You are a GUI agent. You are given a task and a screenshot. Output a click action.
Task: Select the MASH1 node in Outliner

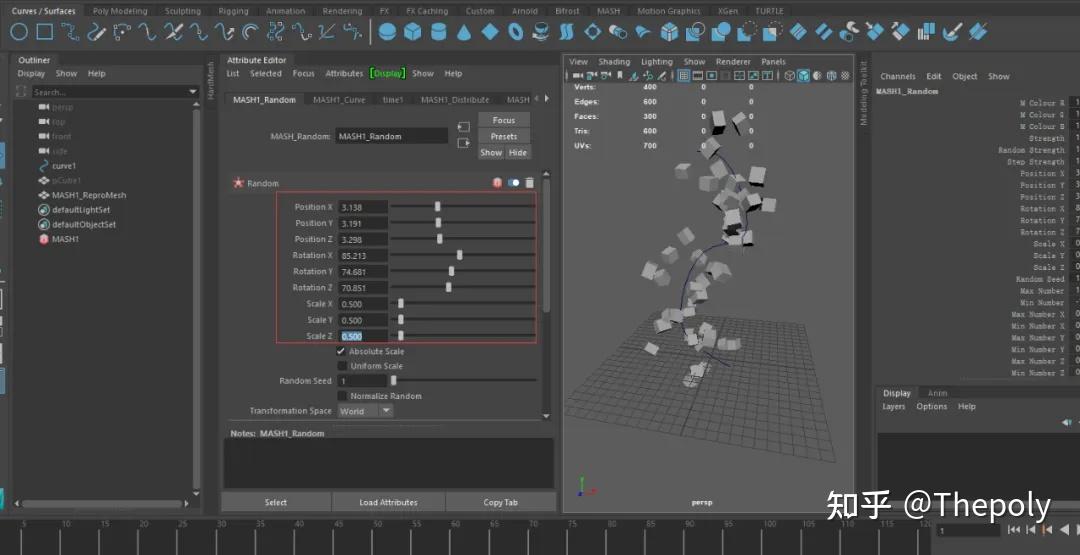(65, 240)
